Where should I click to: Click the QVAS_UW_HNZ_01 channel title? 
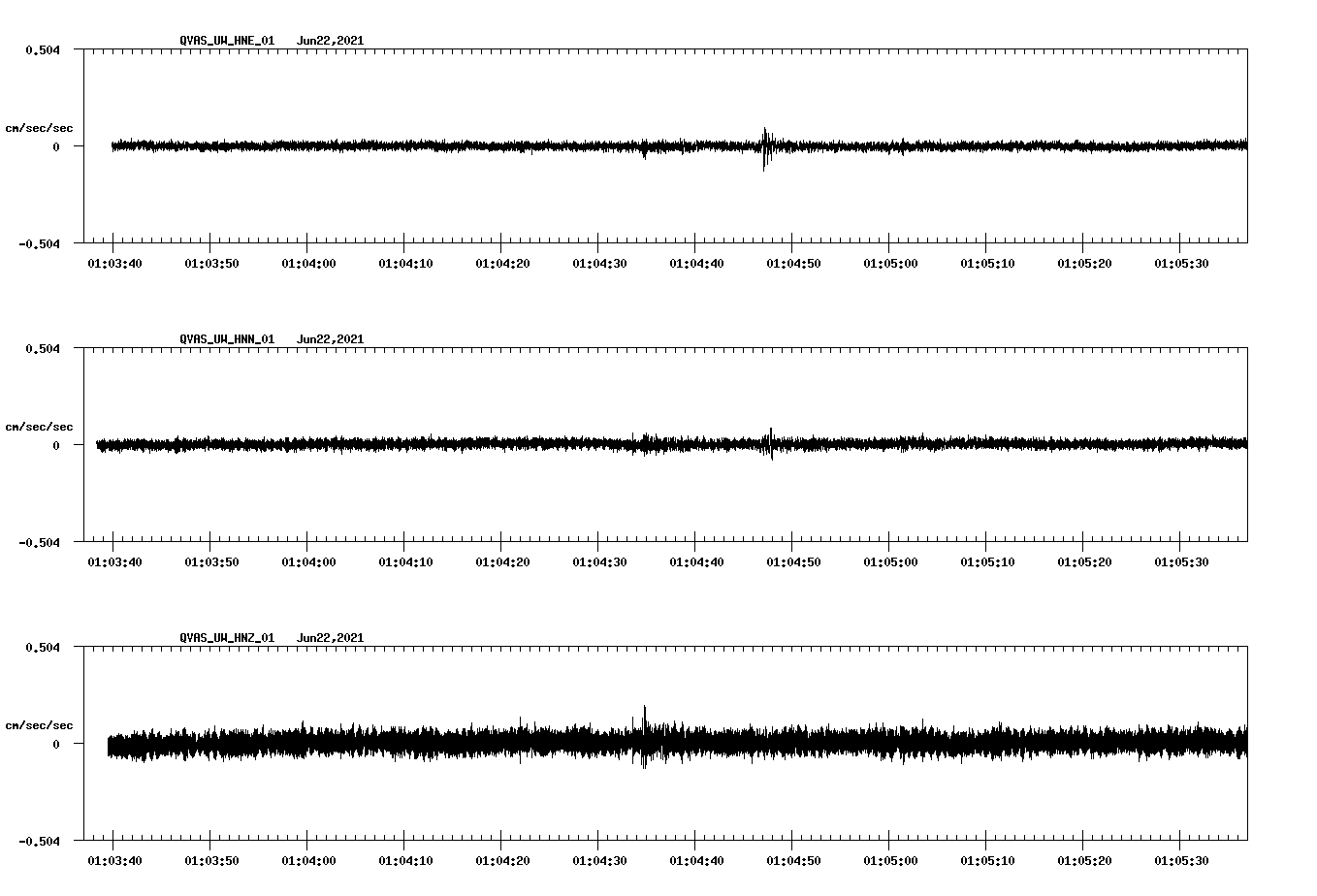tap(227, 638)
